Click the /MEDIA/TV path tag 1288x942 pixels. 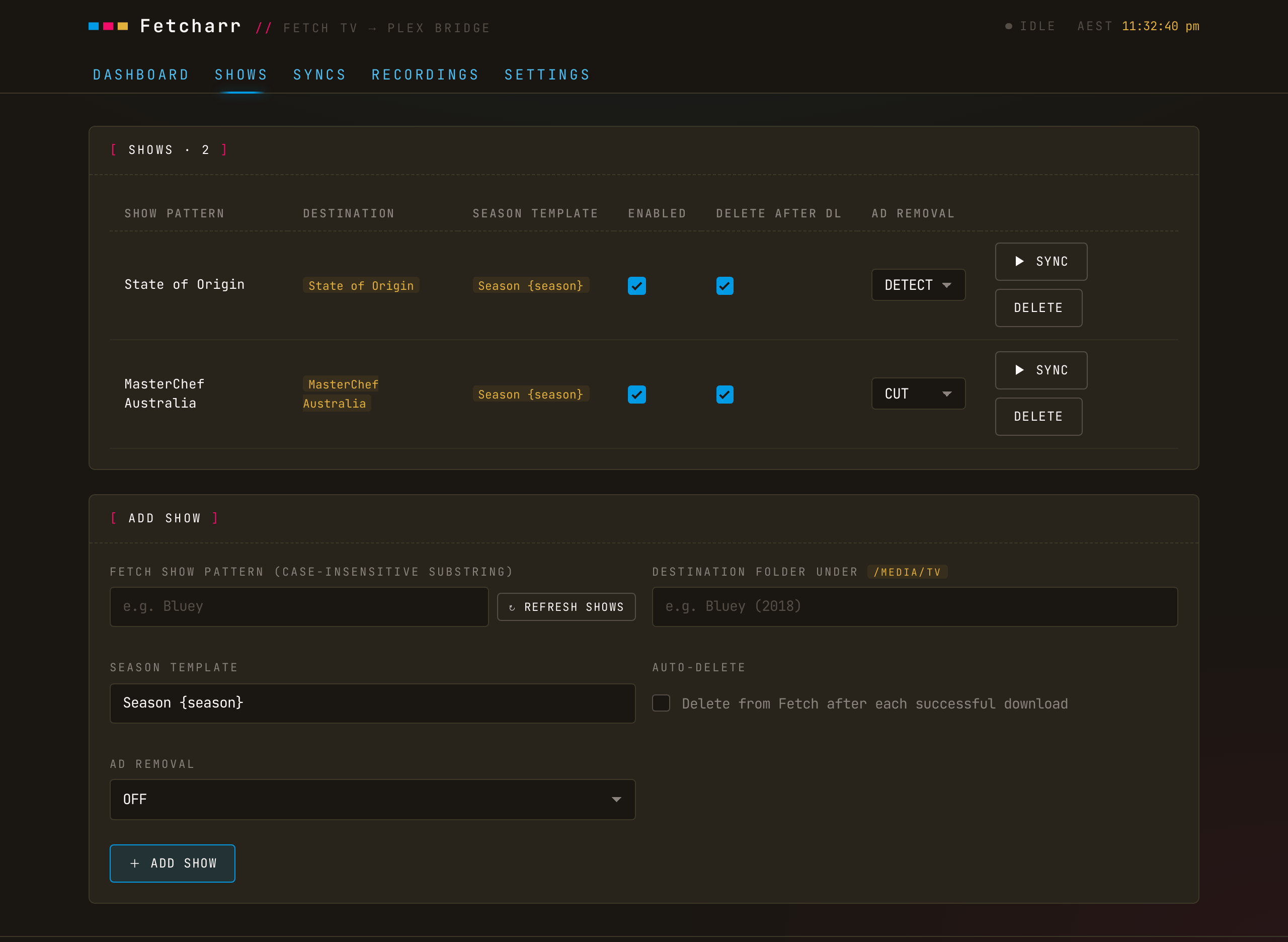(907, 572)
